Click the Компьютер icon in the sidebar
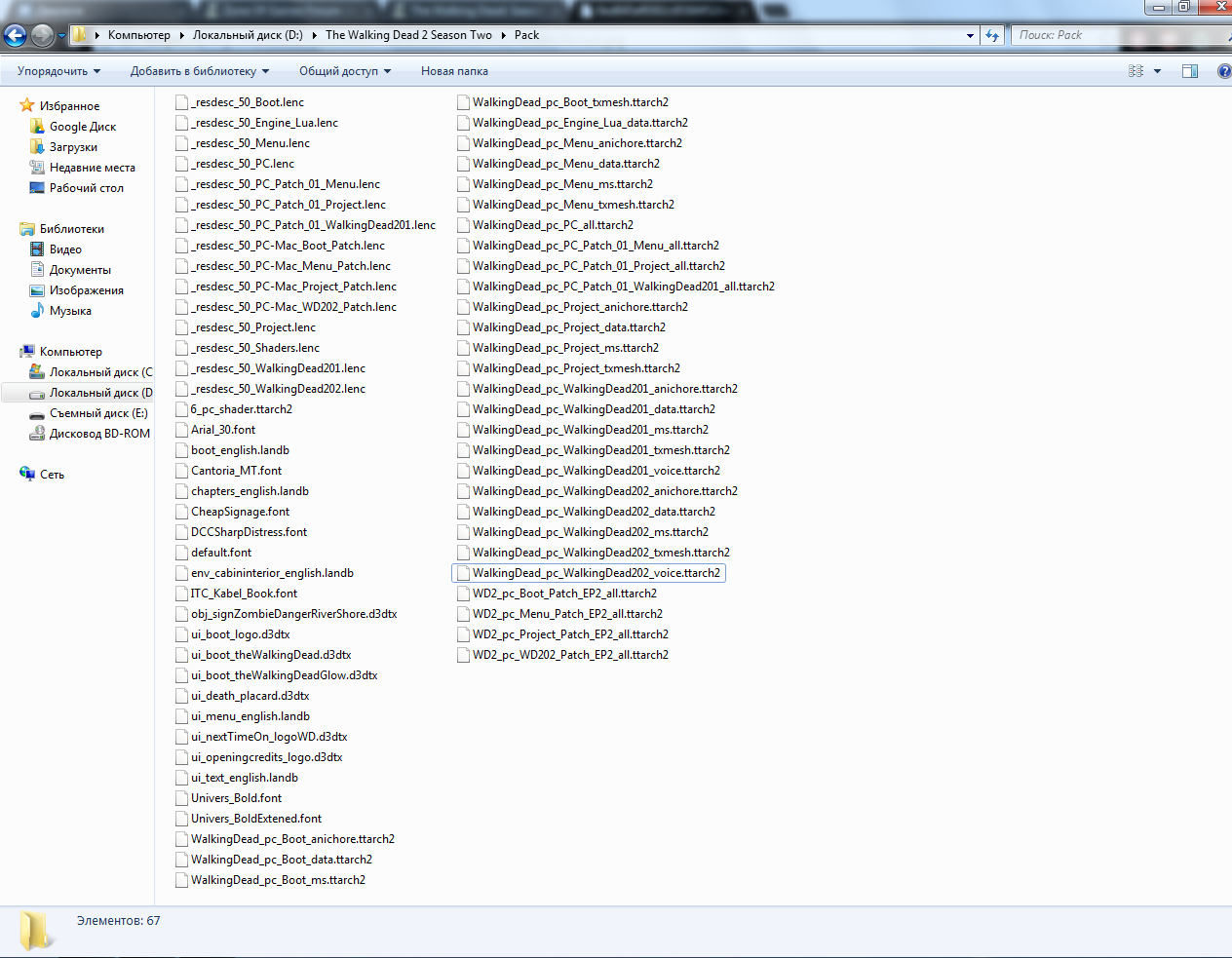This screenshot has width=1232, height=958. pyautogui.click(x=27, y=351)
